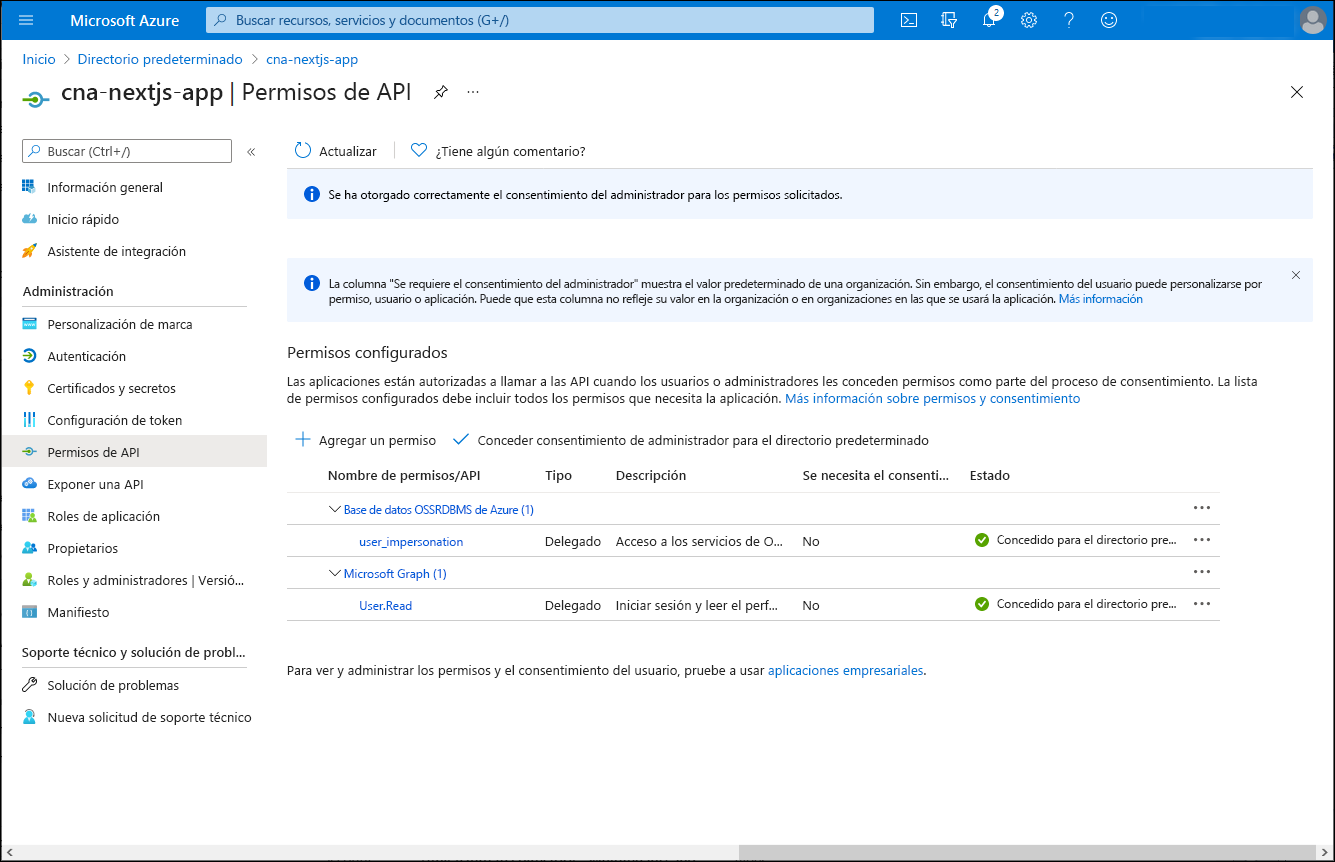Viewport: 1335px width, 862px height.
Task: Click ¿Tiene algún comentario? button
Action: point(498,151)
